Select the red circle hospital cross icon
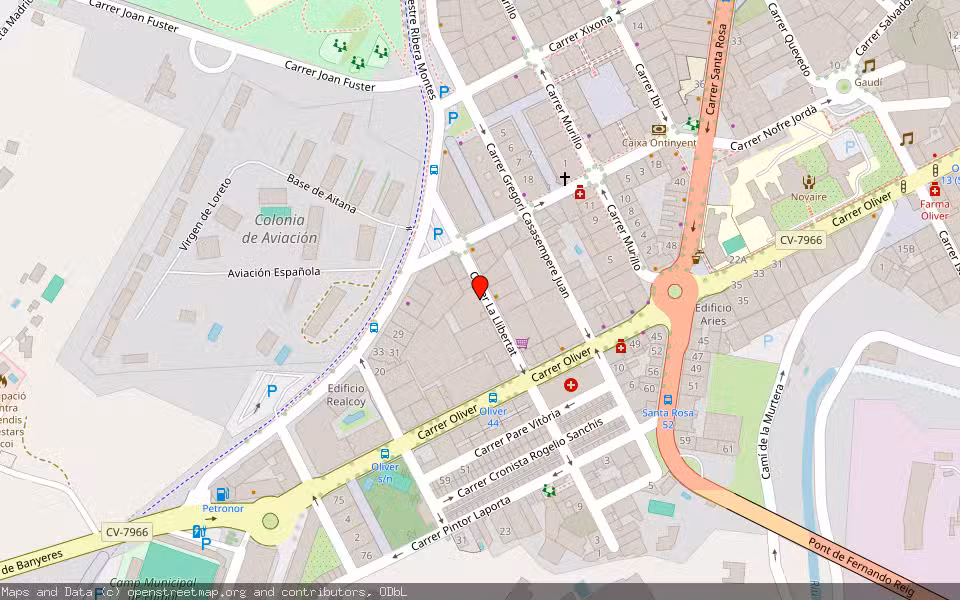Image resolution: width=960 pixels, height=600 pixels. [x=571, y=385]
